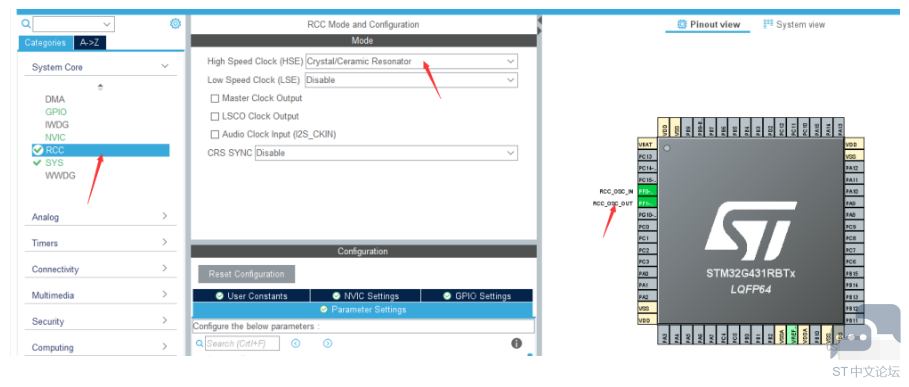Screen dimensions: 909x387
Task: Expand the Multimedia category
Action: point(165,294)
